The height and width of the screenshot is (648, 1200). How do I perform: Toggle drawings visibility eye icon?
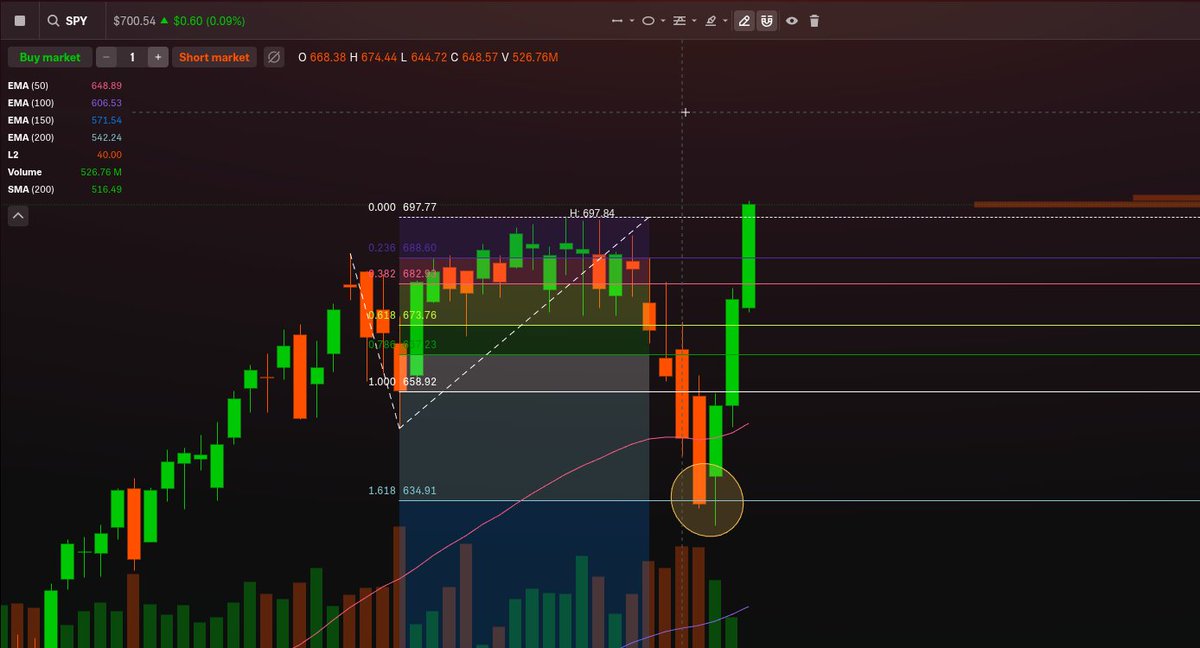coord(792,20)
